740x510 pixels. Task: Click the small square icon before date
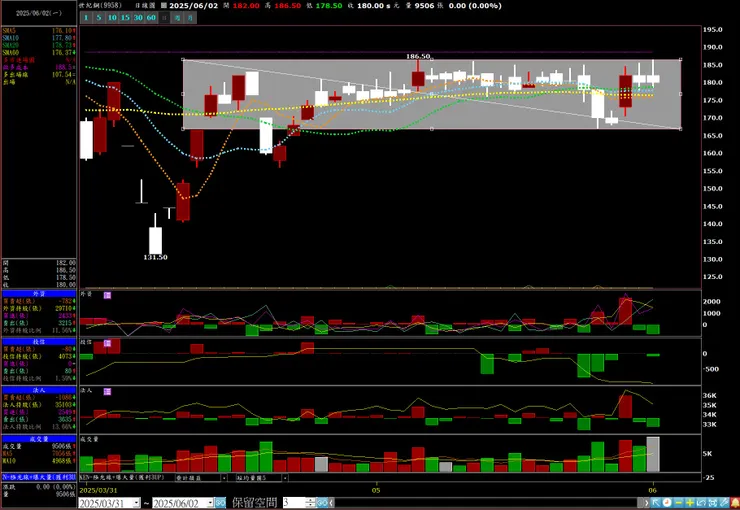click(x=164, y=6)
